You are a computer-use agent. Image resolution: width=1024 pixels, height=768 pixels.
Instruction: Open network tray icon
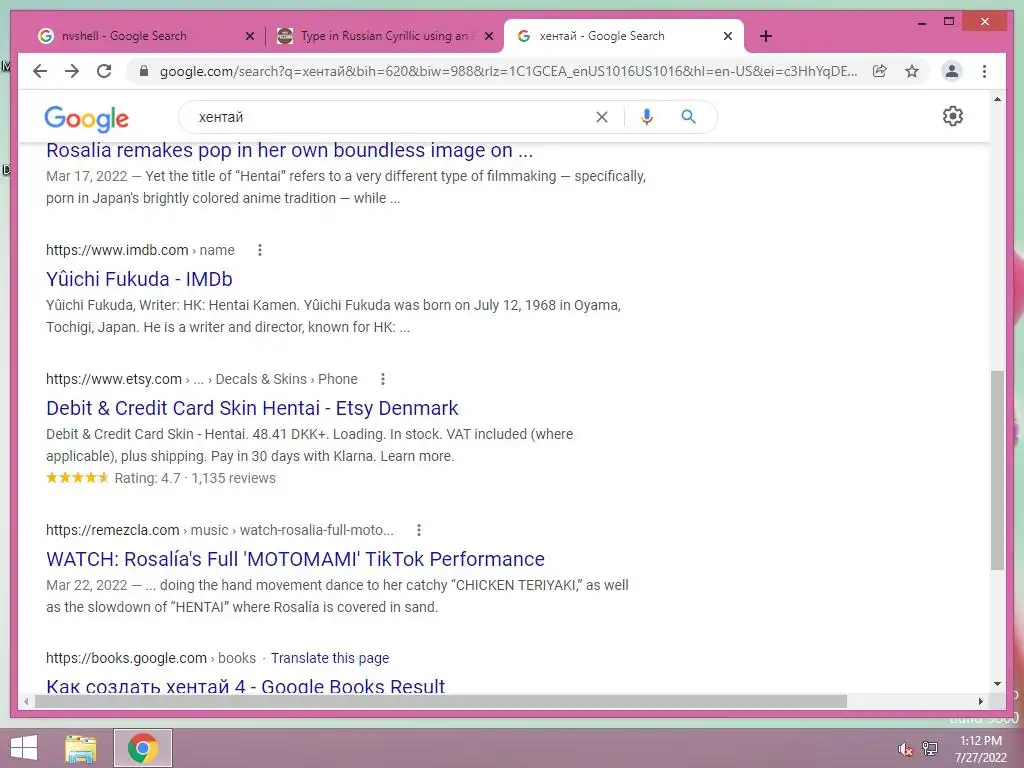(929, 748)
